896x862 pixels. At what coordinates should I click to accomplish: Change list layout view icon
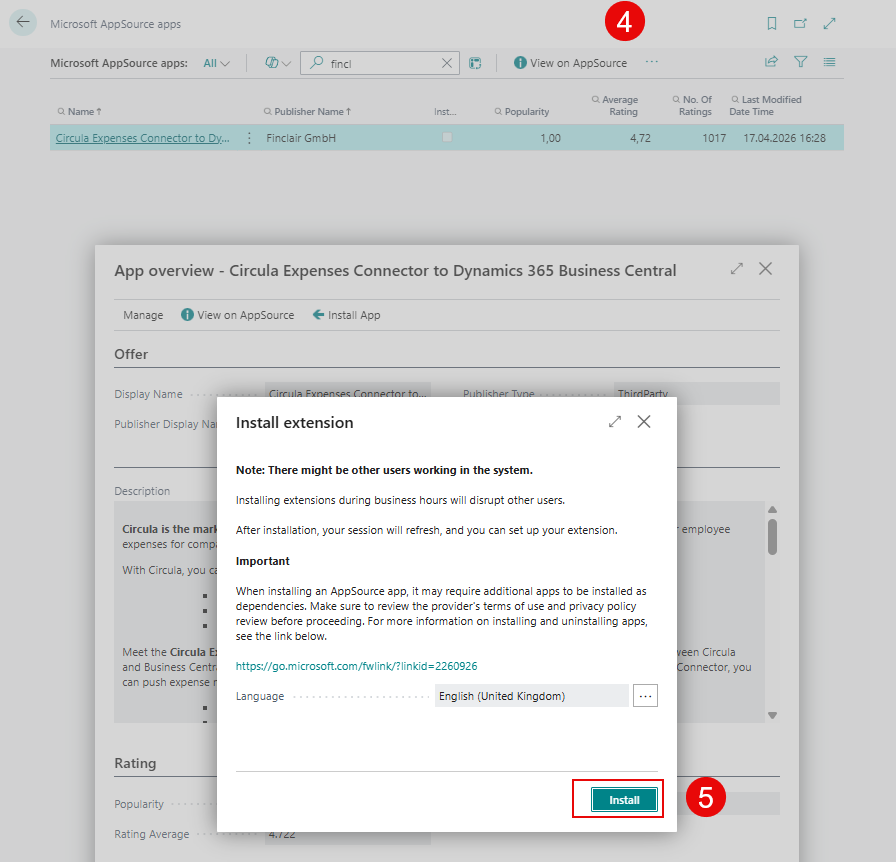pyautogui.click(x=829, y=62)
